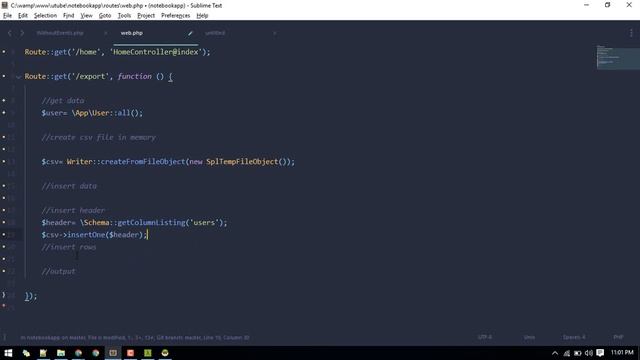
Task: Open the Preferences menu
Action: point(176,16)
